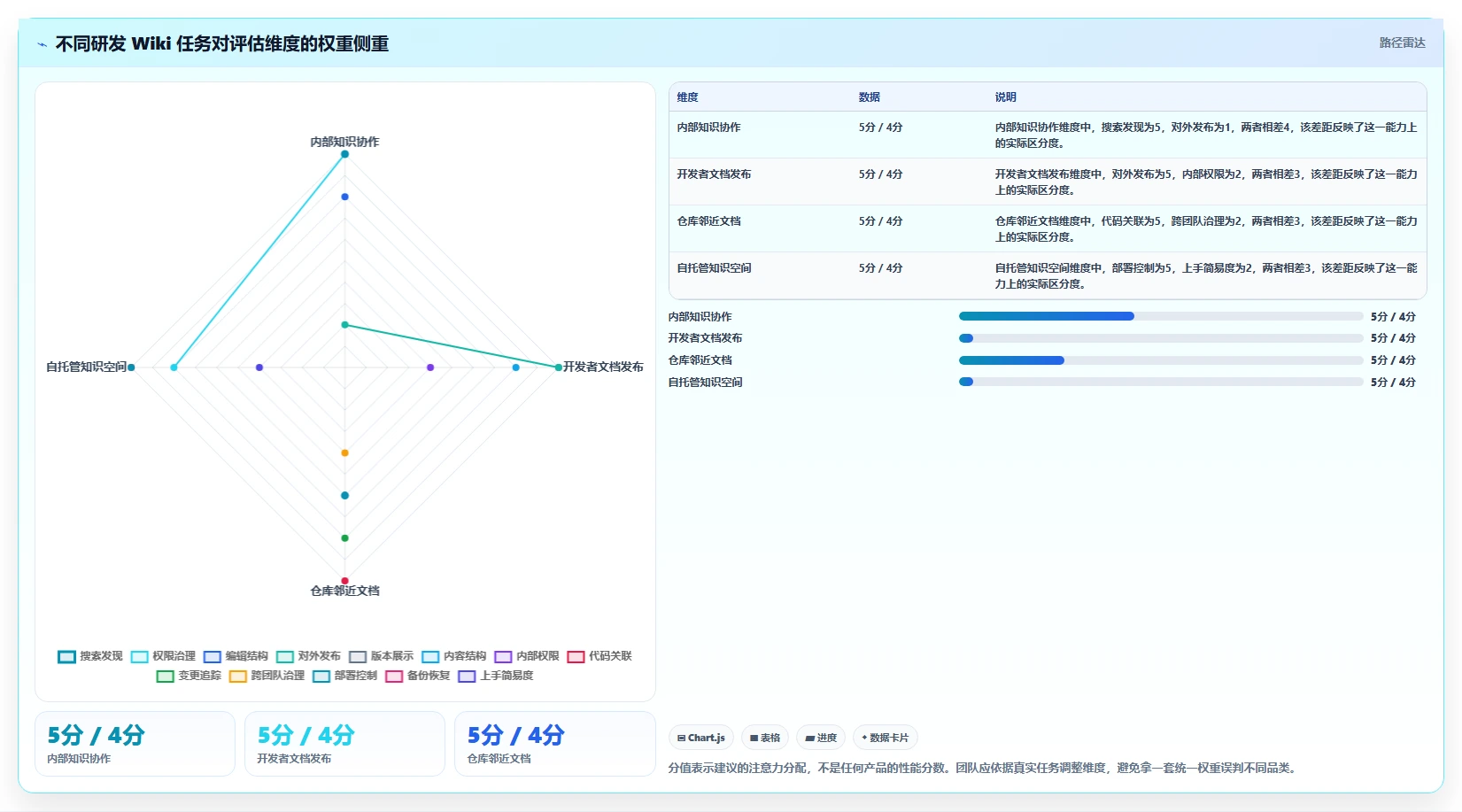Screen dimensions: 1462x812
Task: Select the 进度 tag chip
Action: tap(821, 738)
